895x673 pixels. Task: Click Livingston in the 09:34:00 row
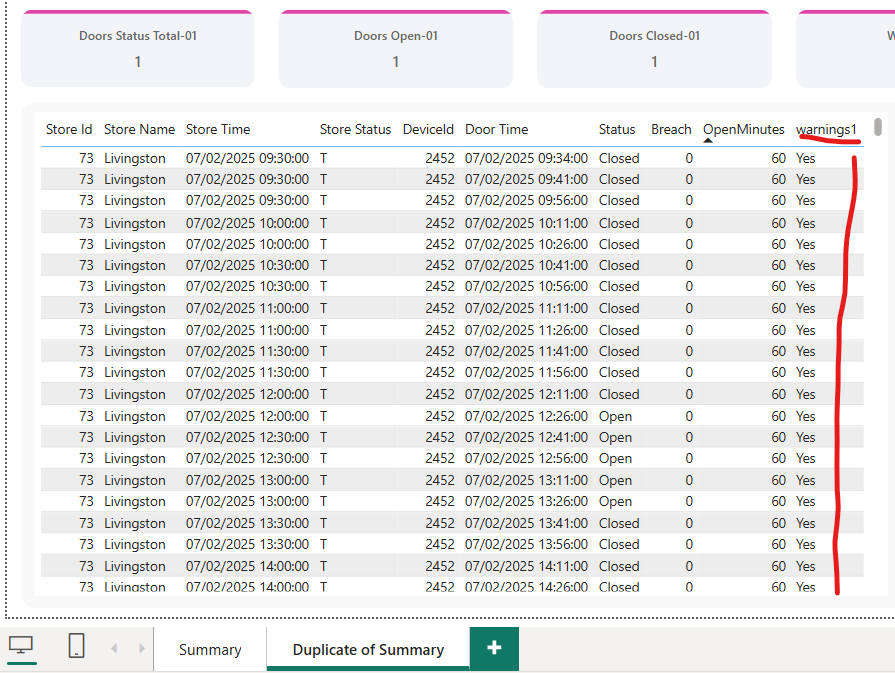coord(135,158)
